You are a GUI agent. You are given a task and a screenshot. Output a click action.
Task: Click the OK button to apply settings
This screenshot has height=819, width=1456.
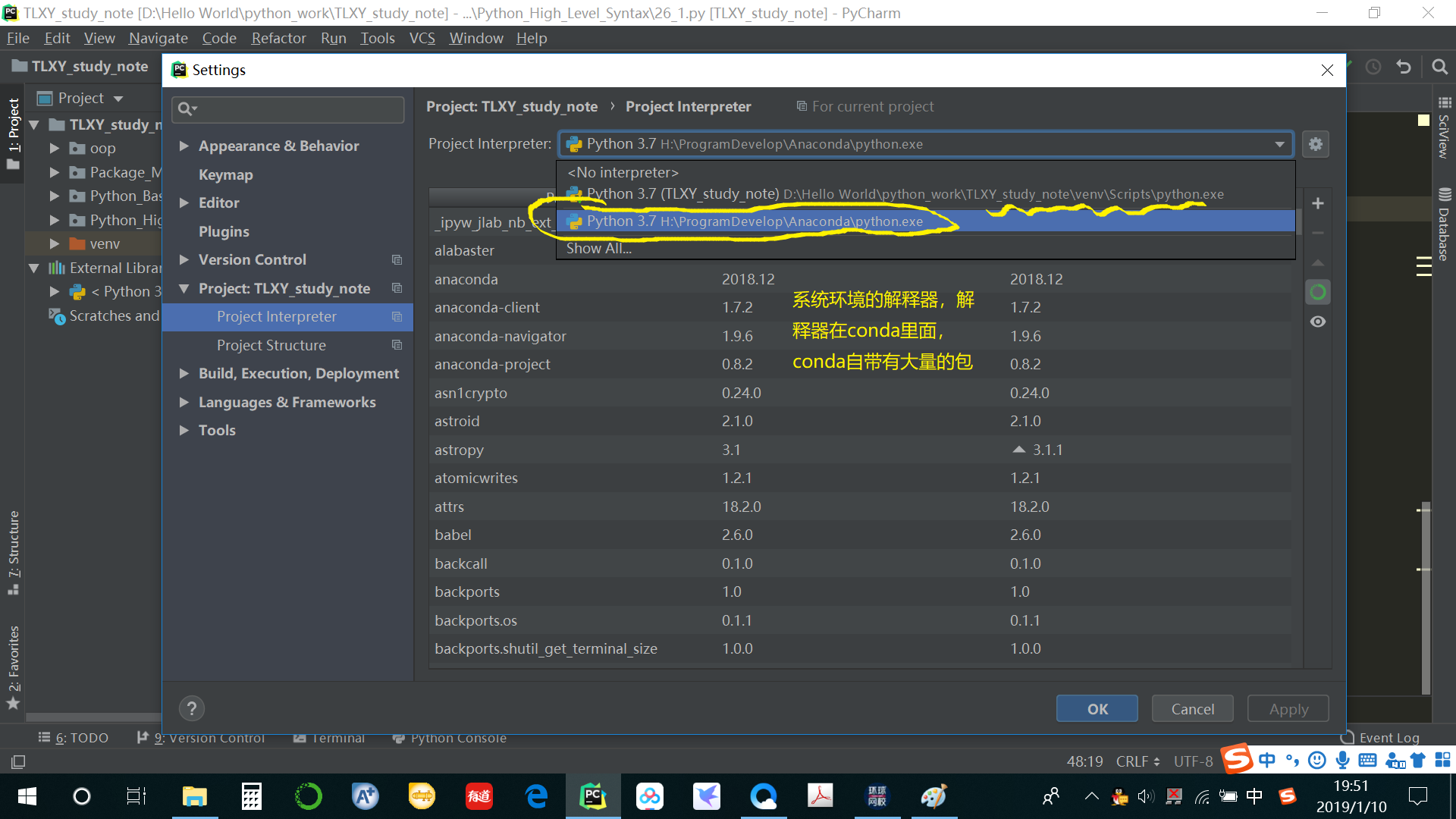pos(1097,708)
